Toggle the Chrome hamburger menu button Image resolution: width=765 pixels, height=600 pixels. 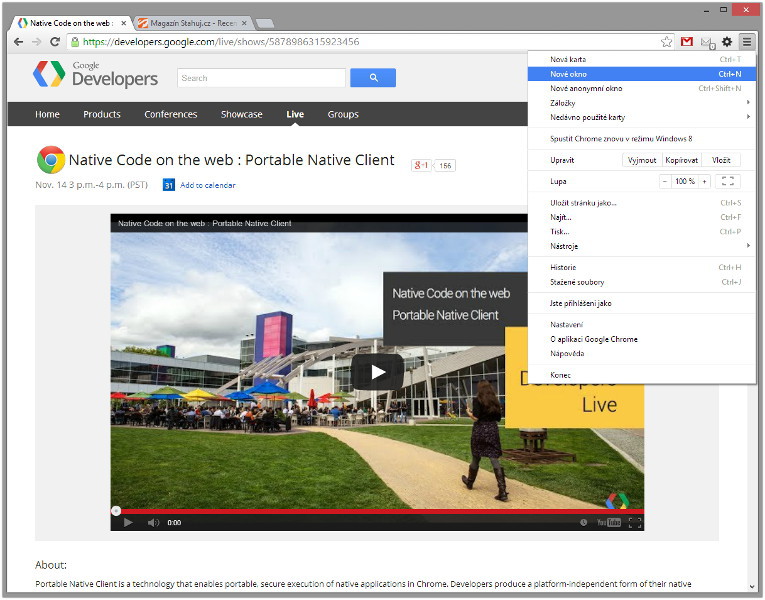(x=747, y=42)
